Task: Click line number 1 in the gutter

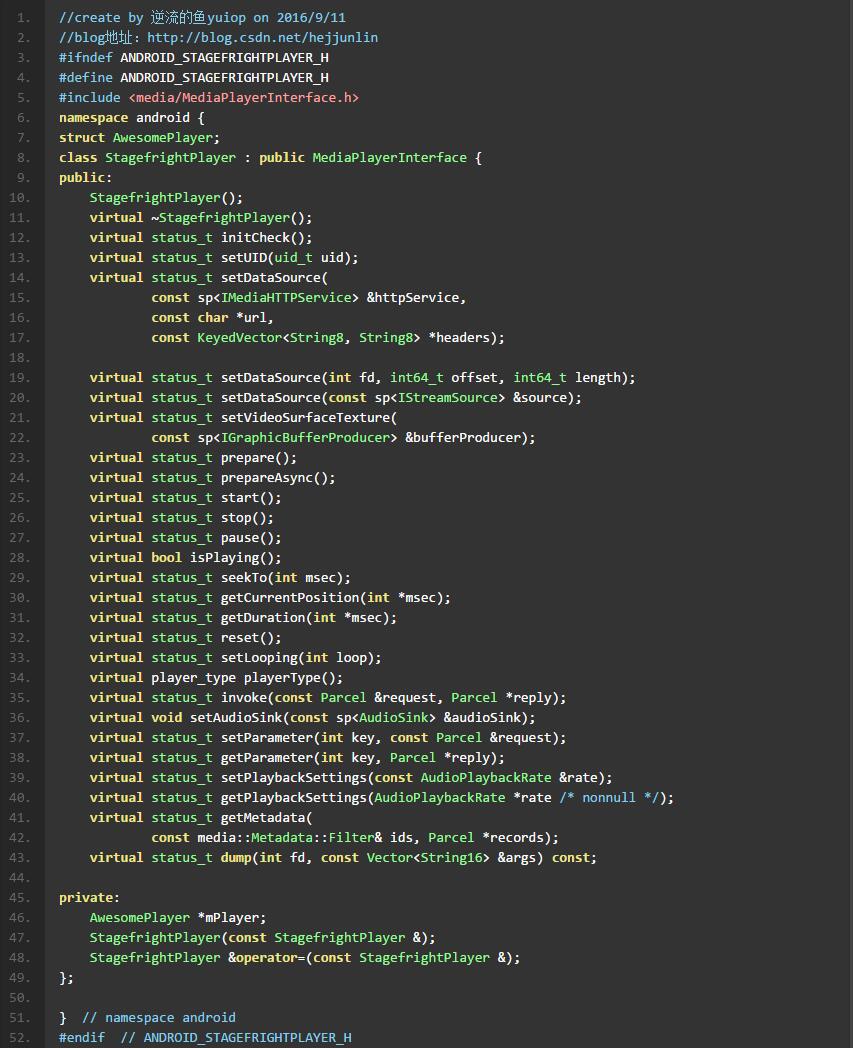Action: point(23,17)
